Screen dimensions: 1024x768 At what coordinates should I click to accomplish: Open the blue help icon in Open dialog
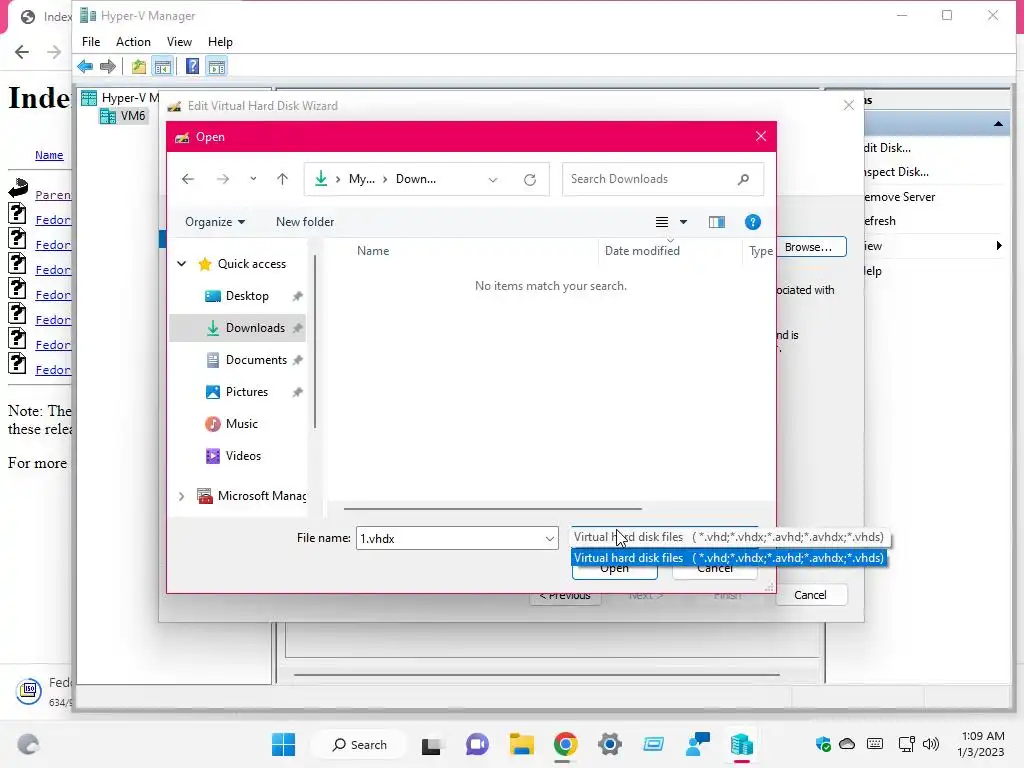[x=752, y=222]
